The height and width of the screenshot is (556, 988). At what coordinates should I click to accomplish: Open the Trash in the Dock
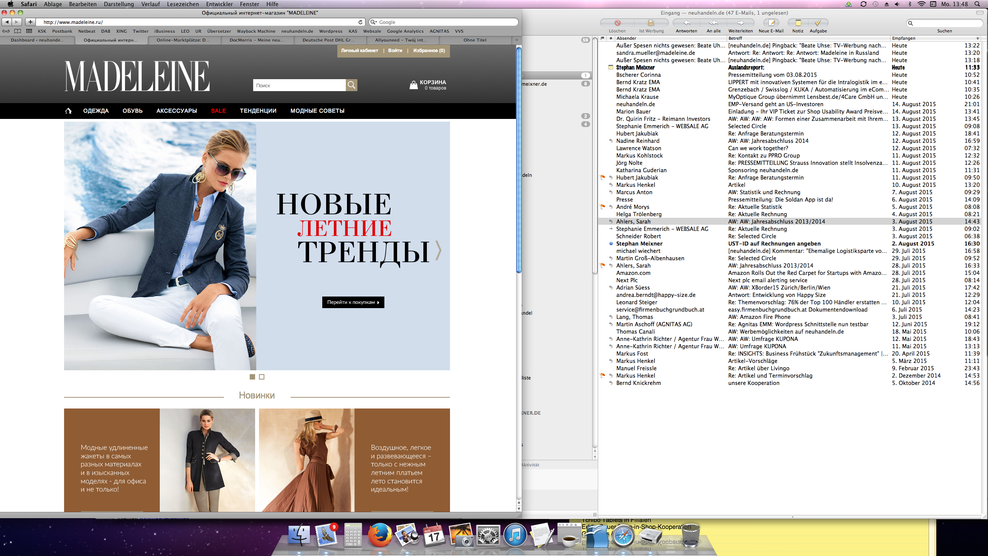pyautogui.click(x=691, y=535)
